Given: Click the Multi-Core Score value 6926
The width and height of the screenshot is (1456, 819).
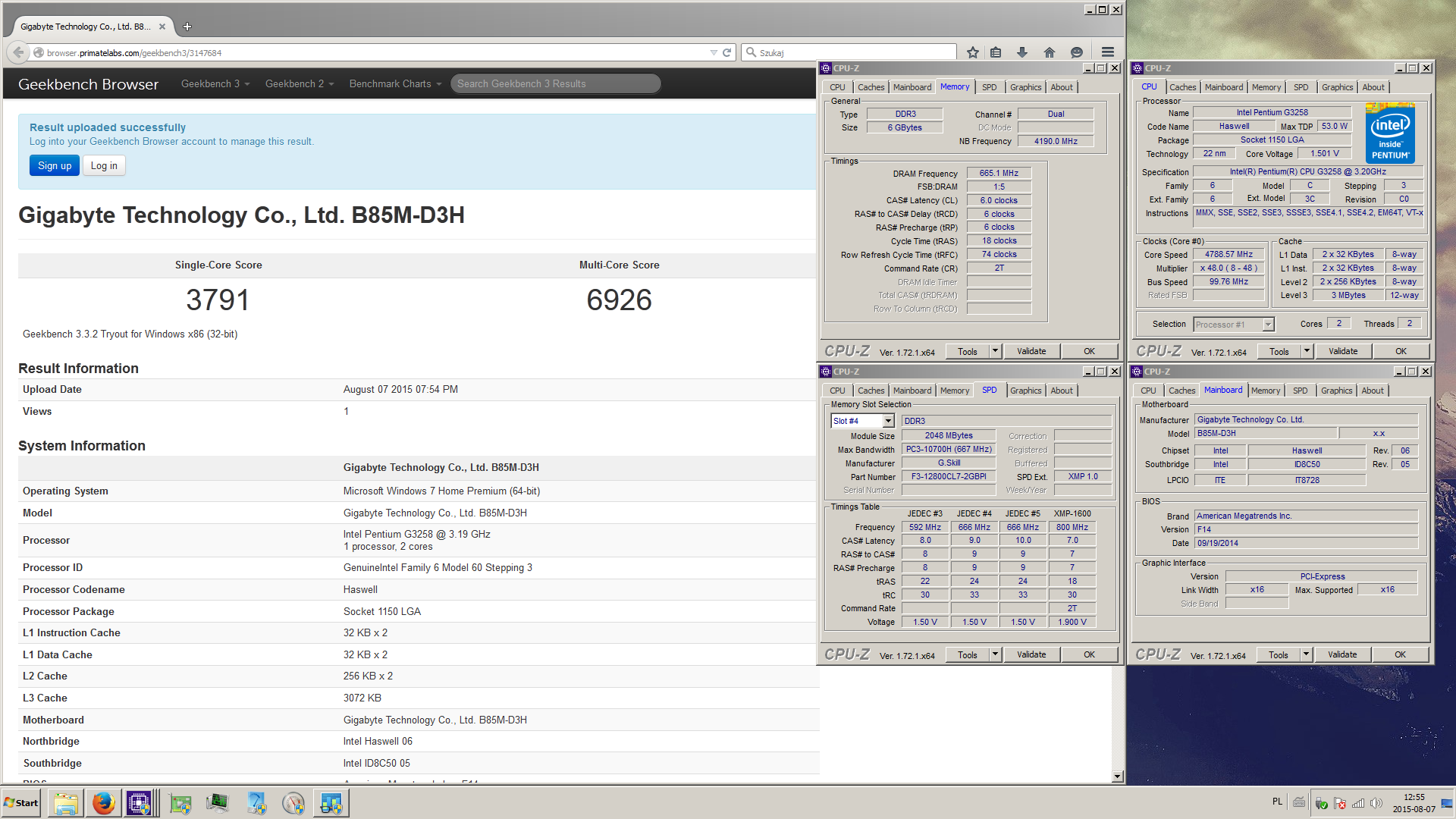Looking at the screenshot, I should pyautogui.click(x=619, y=300).
